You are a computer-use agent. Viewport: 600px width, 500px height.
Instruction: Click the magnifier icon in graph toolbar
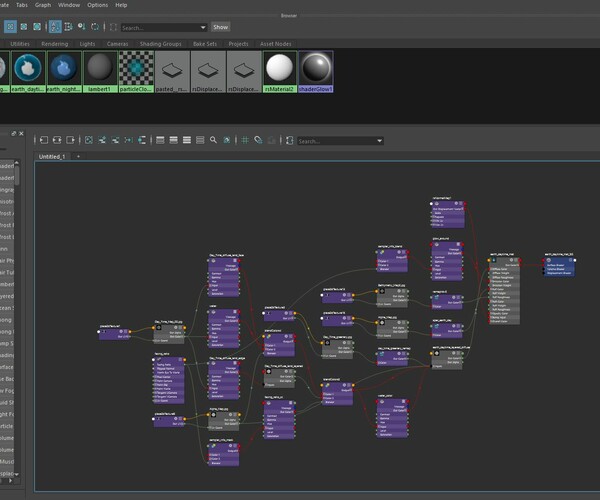213,141
